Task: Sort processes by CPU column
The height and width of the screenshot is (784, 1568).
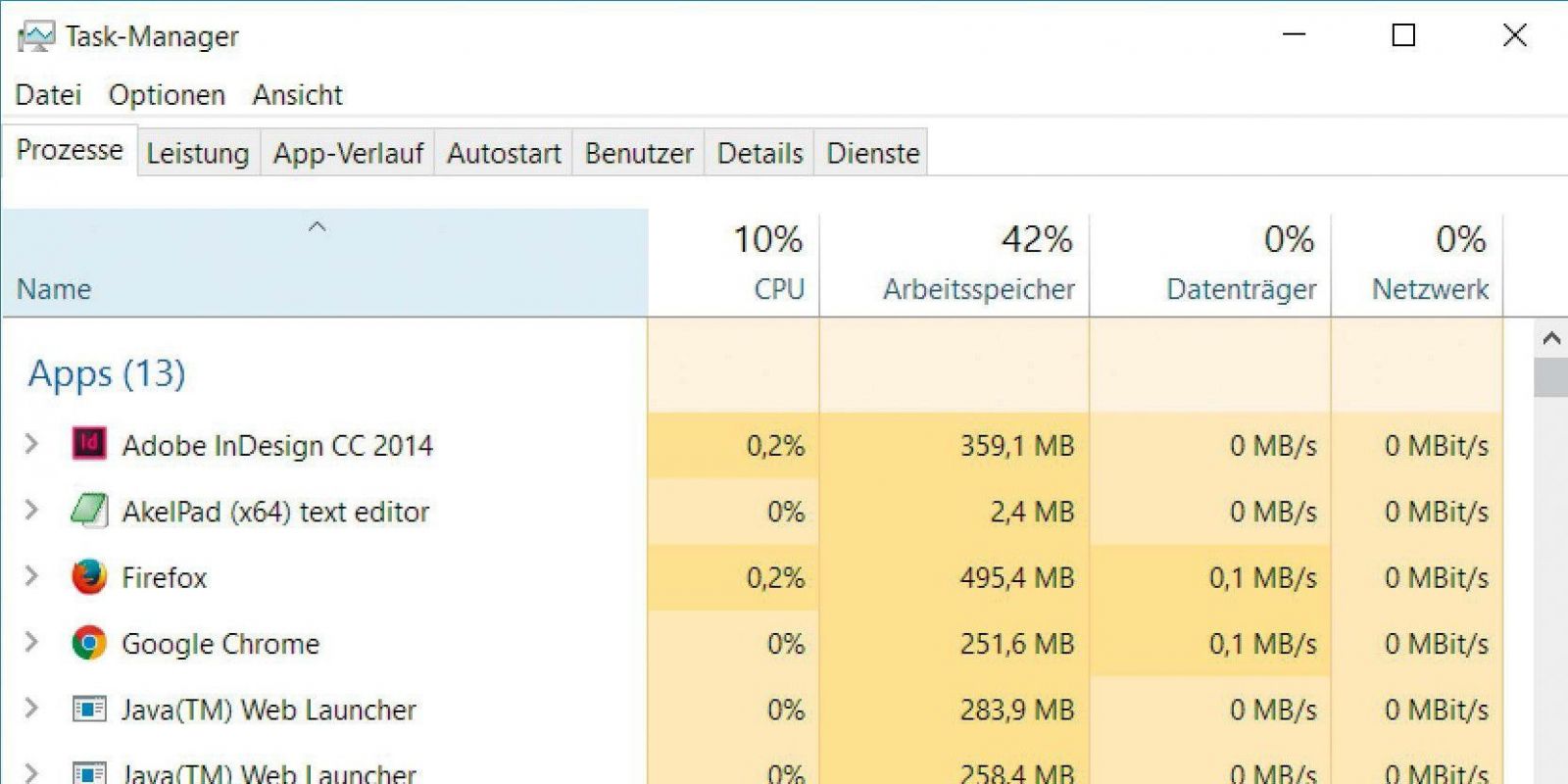Action: (767, 265)
